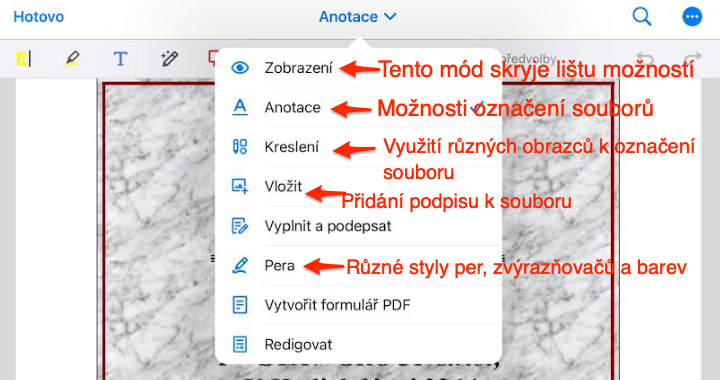
Task: Click the underlined A icon for Anotace
Action: [240, 107]
